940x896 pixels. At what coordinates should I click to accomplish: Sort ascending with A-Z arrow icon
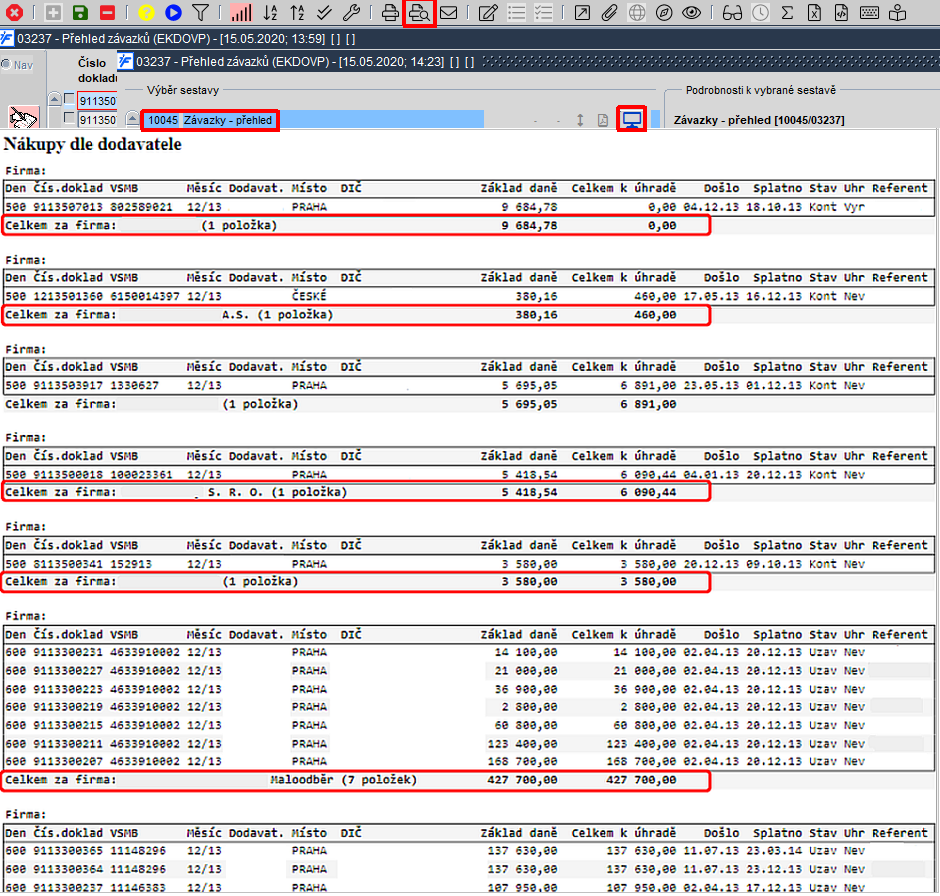(x=271, y=13)
